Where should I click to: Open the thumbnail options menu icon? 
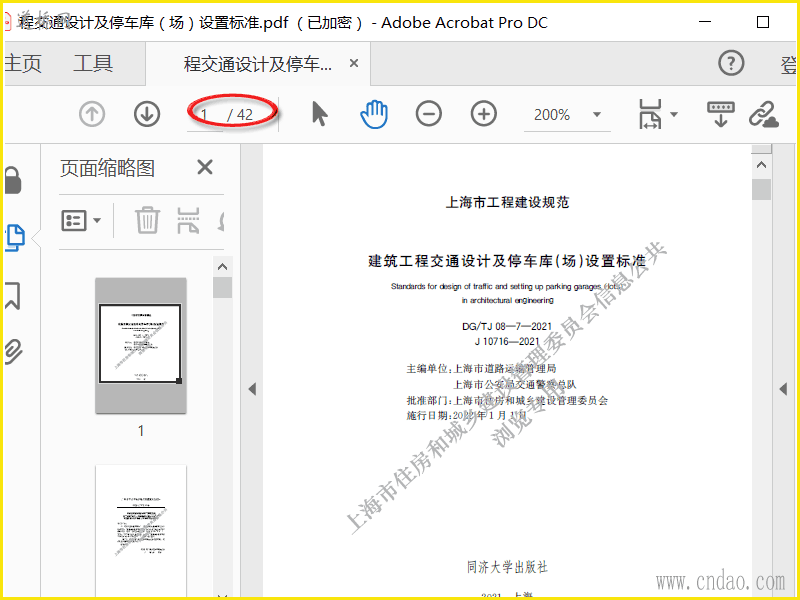pos(81,221)
